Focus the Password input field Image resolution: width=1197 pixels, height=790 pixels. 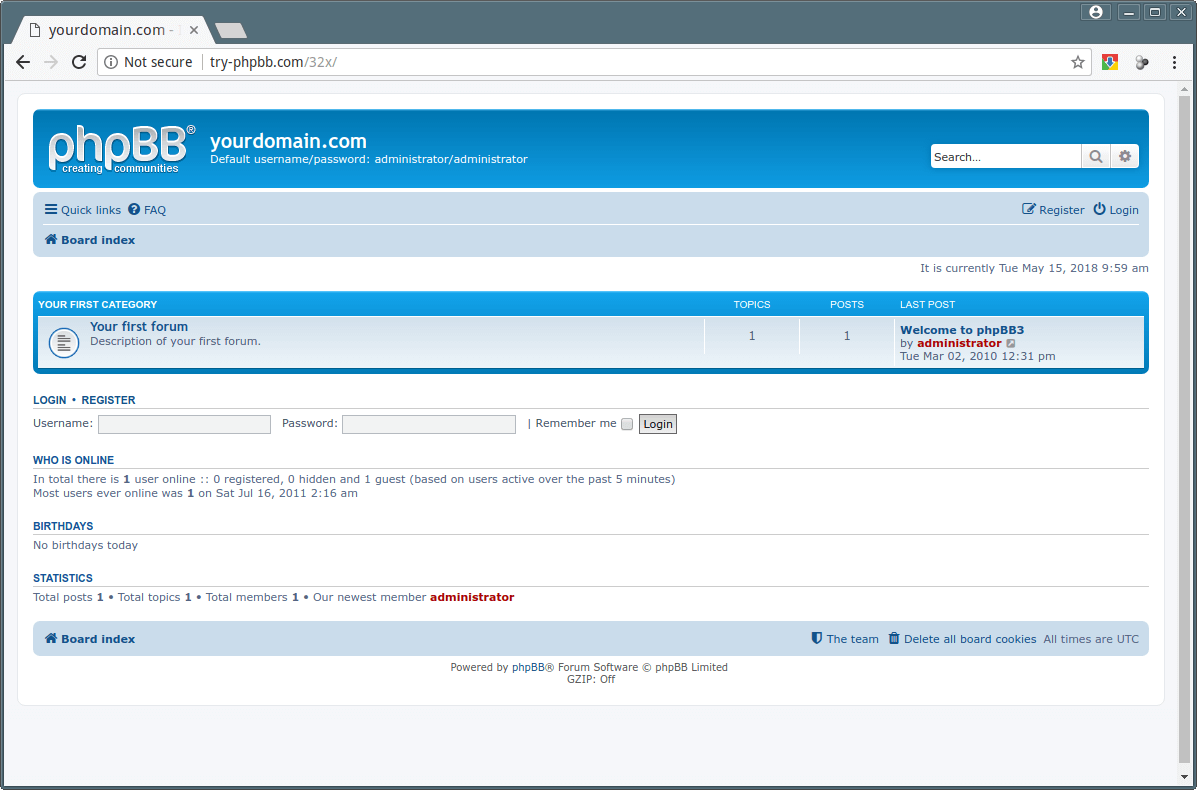click(428, 424)
